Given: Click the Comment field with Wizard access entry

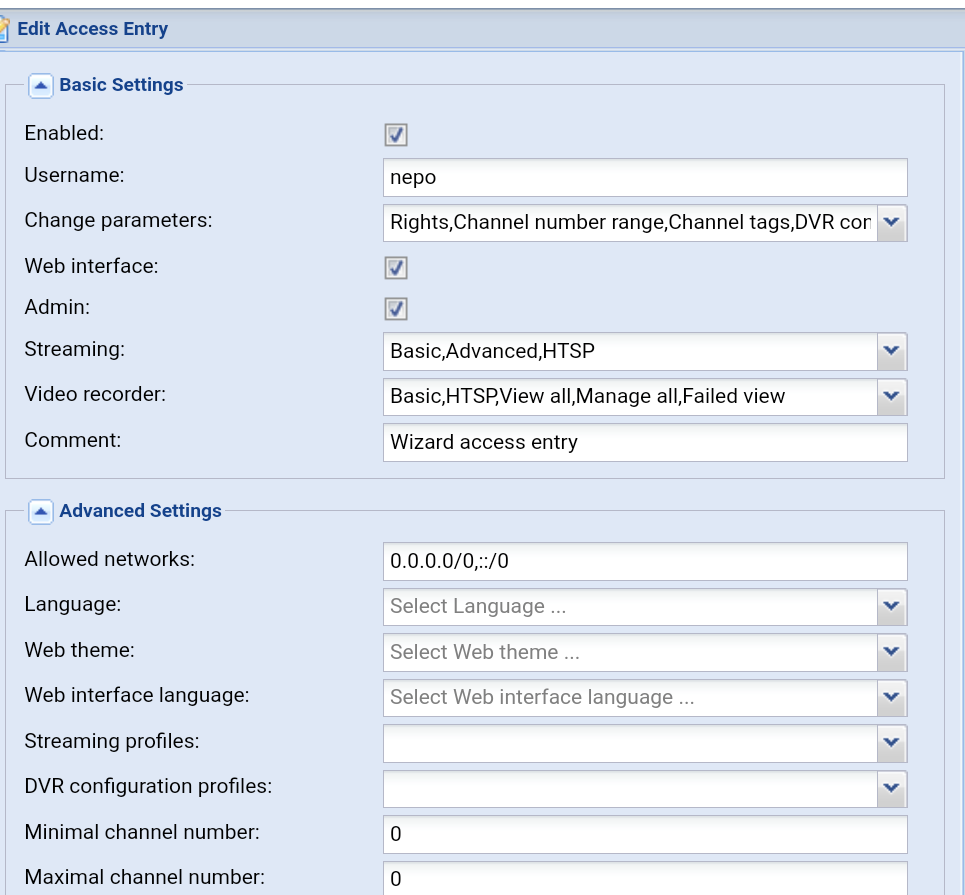Looking at the screenshot, I should [x=645, y=443].
